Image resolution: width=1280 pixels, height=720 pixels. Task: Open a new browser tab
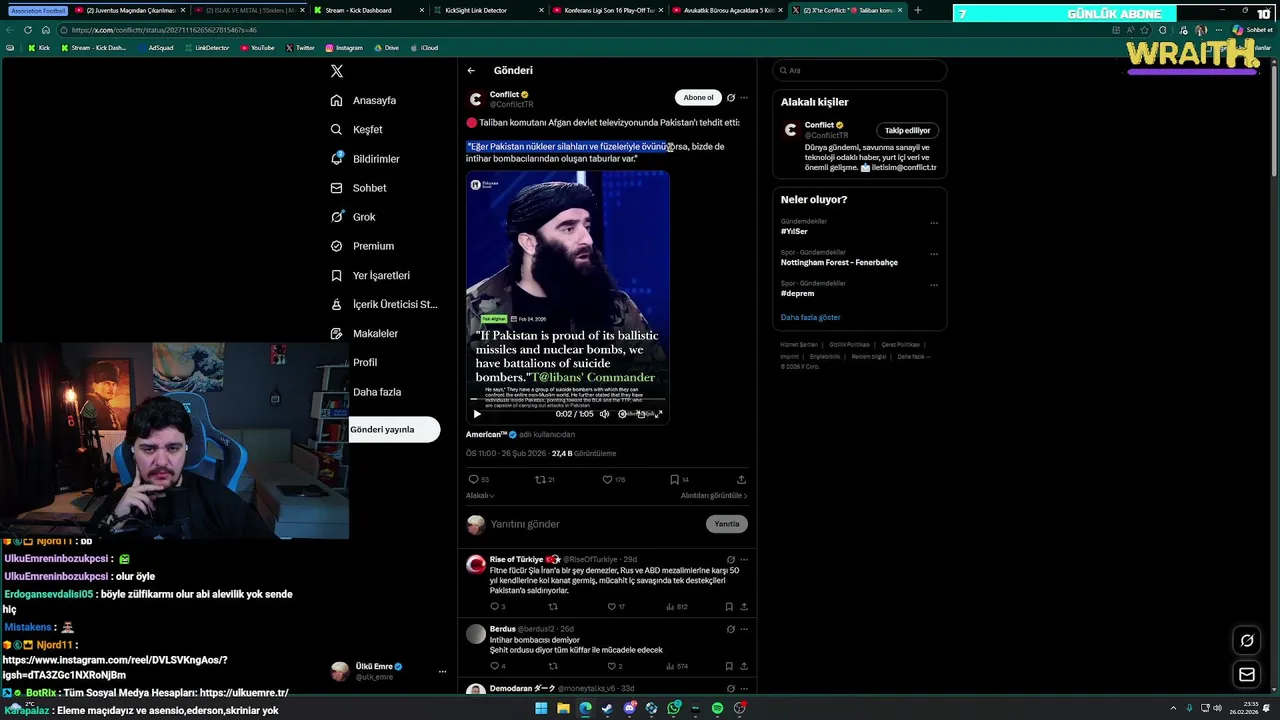pos(918,10)
